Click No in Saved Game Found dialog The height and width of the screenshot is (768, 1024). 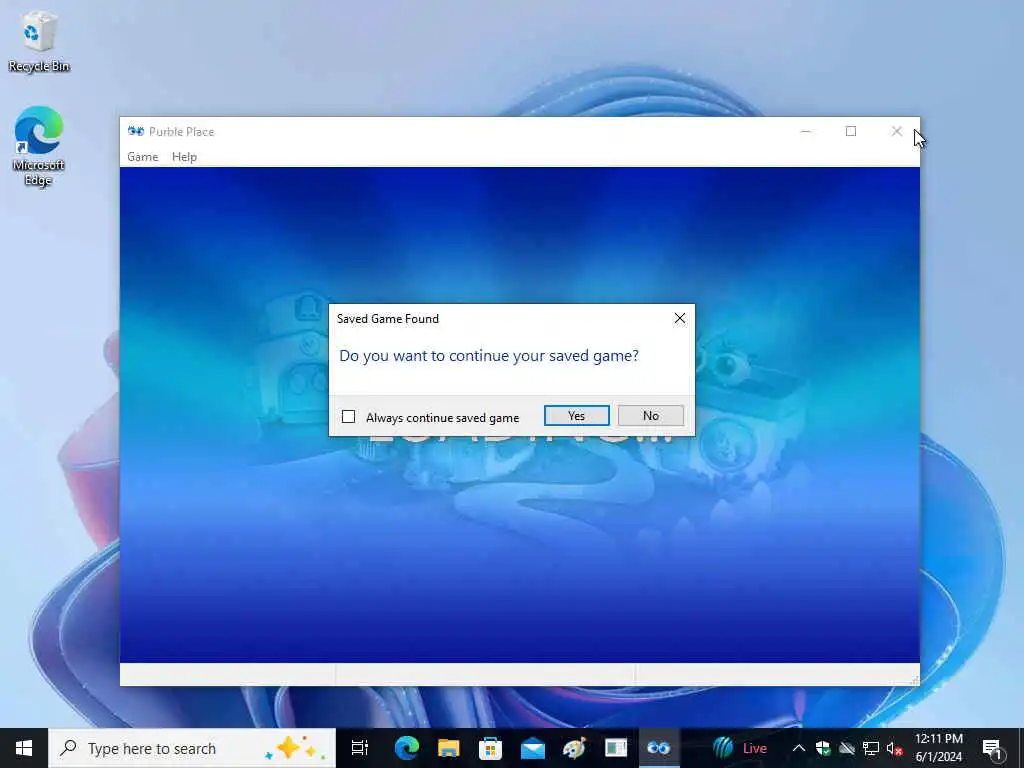pyautogui.click(x=650, y=416)
